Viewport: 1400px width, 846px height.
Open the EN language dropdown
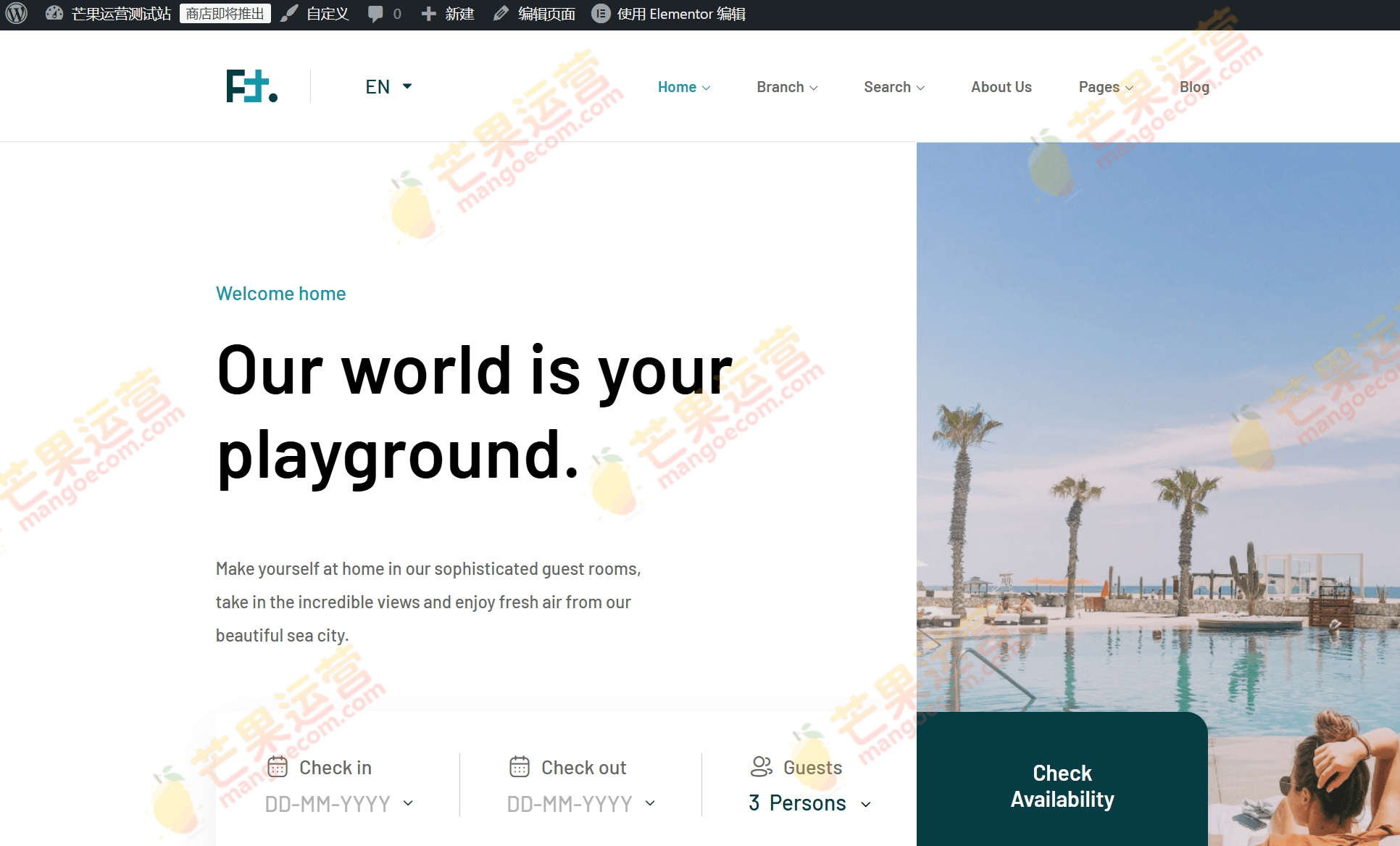tap(388, 86)
